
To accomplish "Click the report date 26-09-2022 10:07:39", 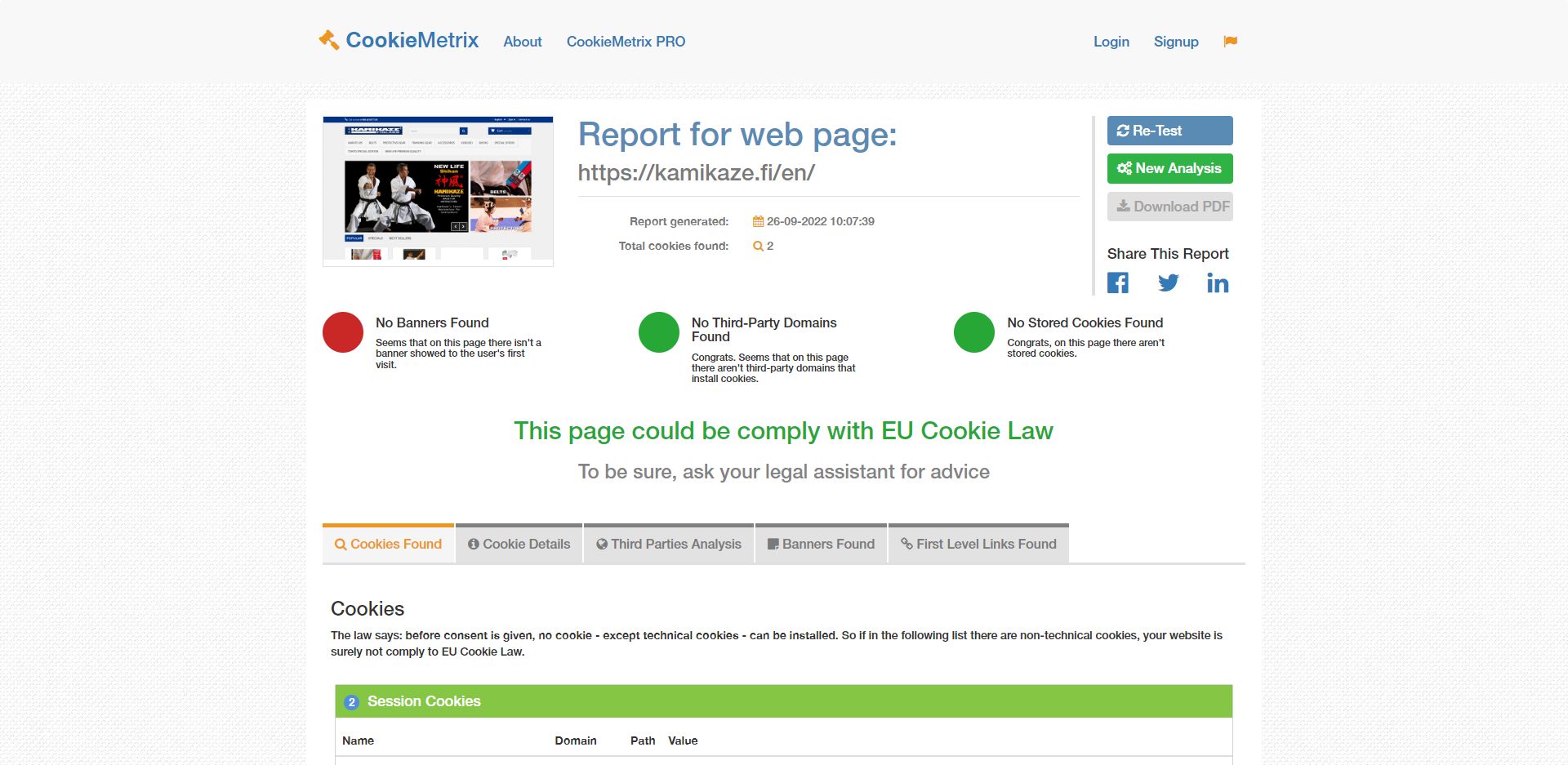I will point(821,221).
